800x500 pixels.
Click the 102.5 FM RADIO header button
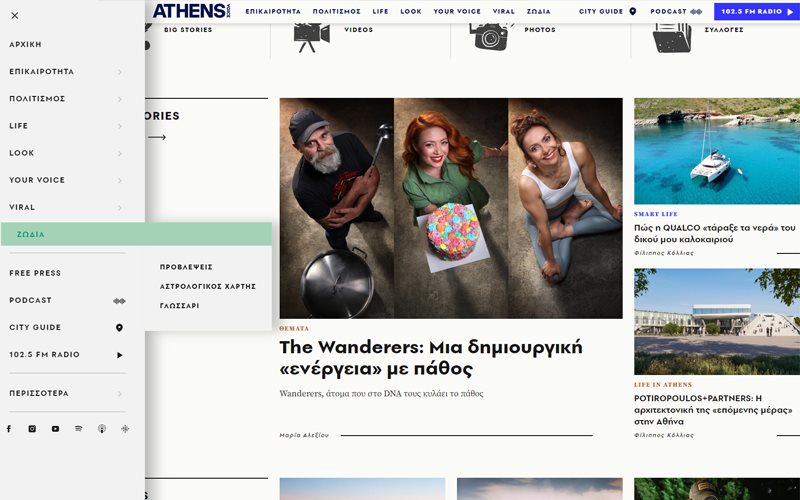pos(757,11)
